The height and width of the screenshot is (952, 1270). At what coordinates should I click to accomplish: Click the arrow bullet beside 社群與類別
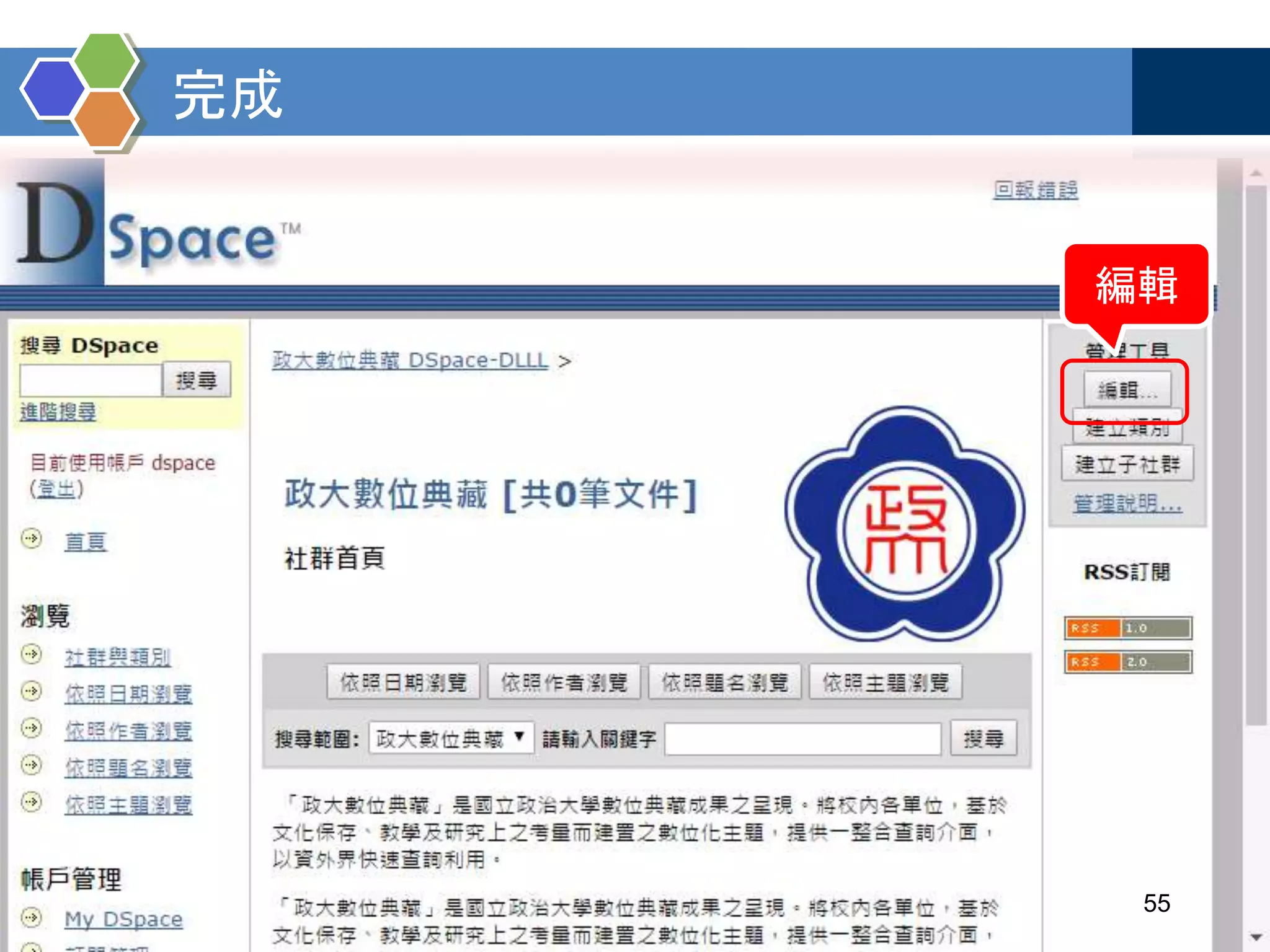[31, 654]
